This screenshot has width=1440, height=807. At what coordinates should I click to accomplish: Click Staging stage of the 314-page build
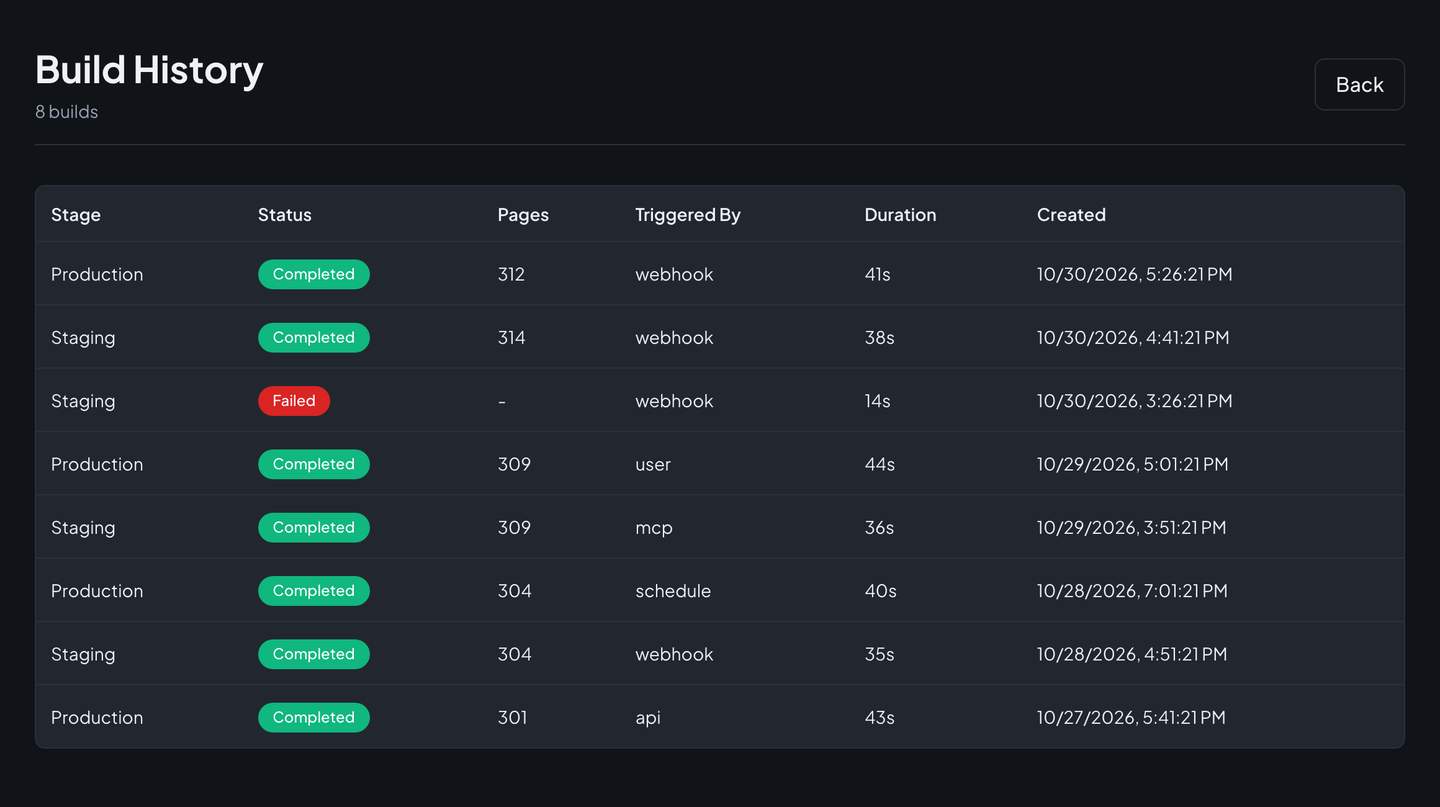click(x=83, y=338)
